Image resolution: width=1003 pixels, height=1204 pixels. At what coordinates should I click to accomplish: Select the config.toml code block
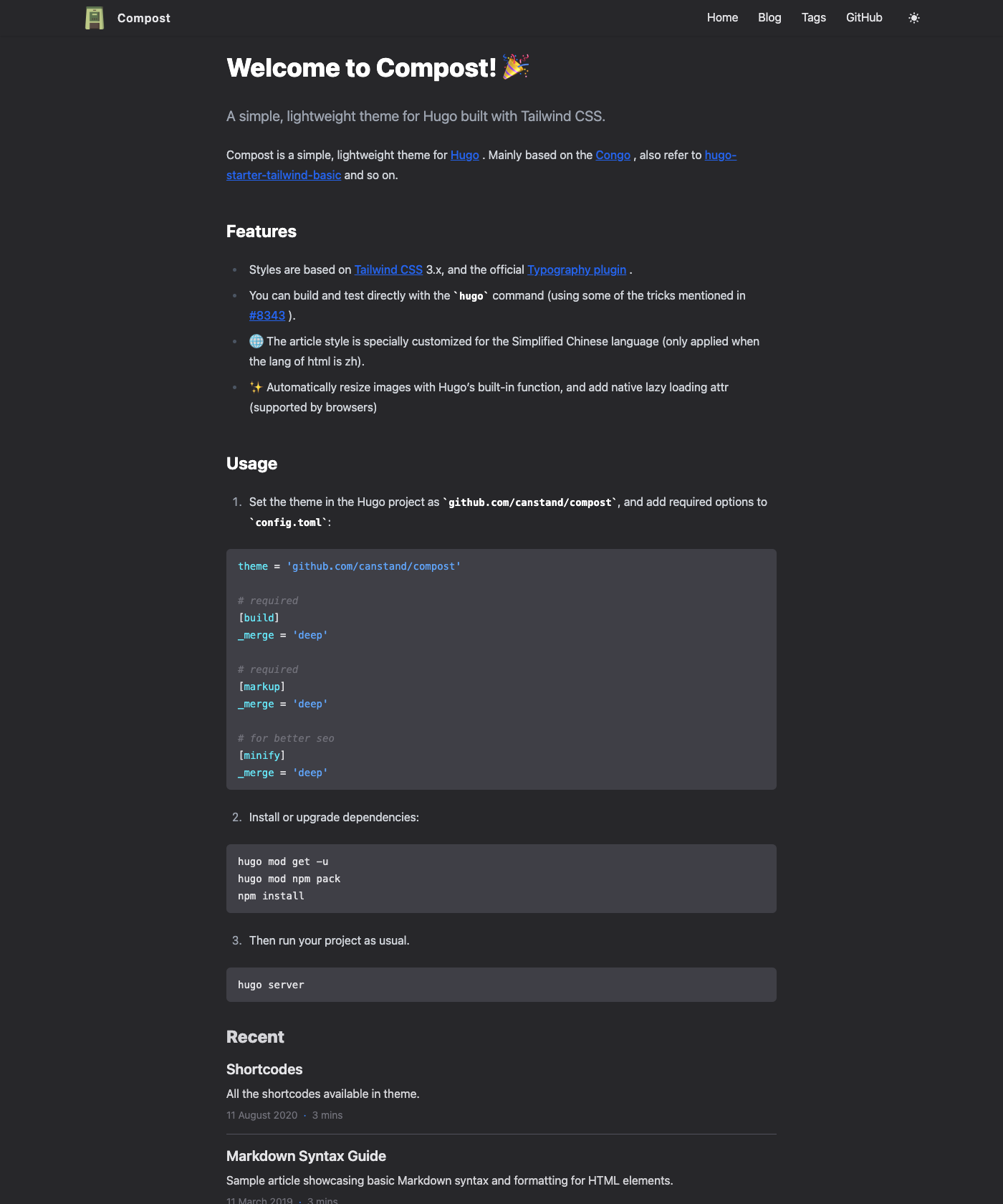[x=501, y=669]
